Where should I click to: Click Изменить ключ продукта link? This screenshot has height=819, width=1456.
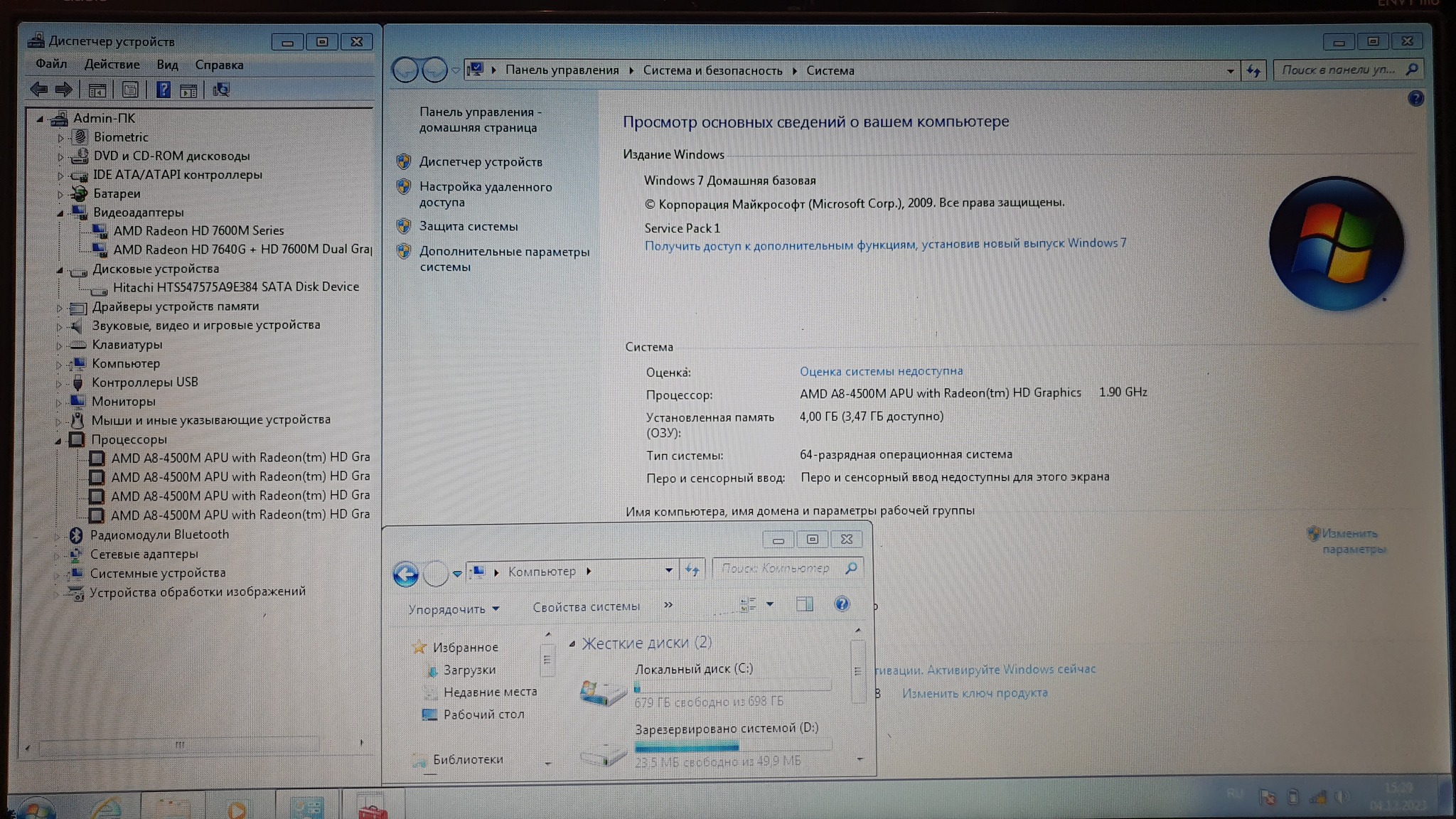click(x=974, y=693)
